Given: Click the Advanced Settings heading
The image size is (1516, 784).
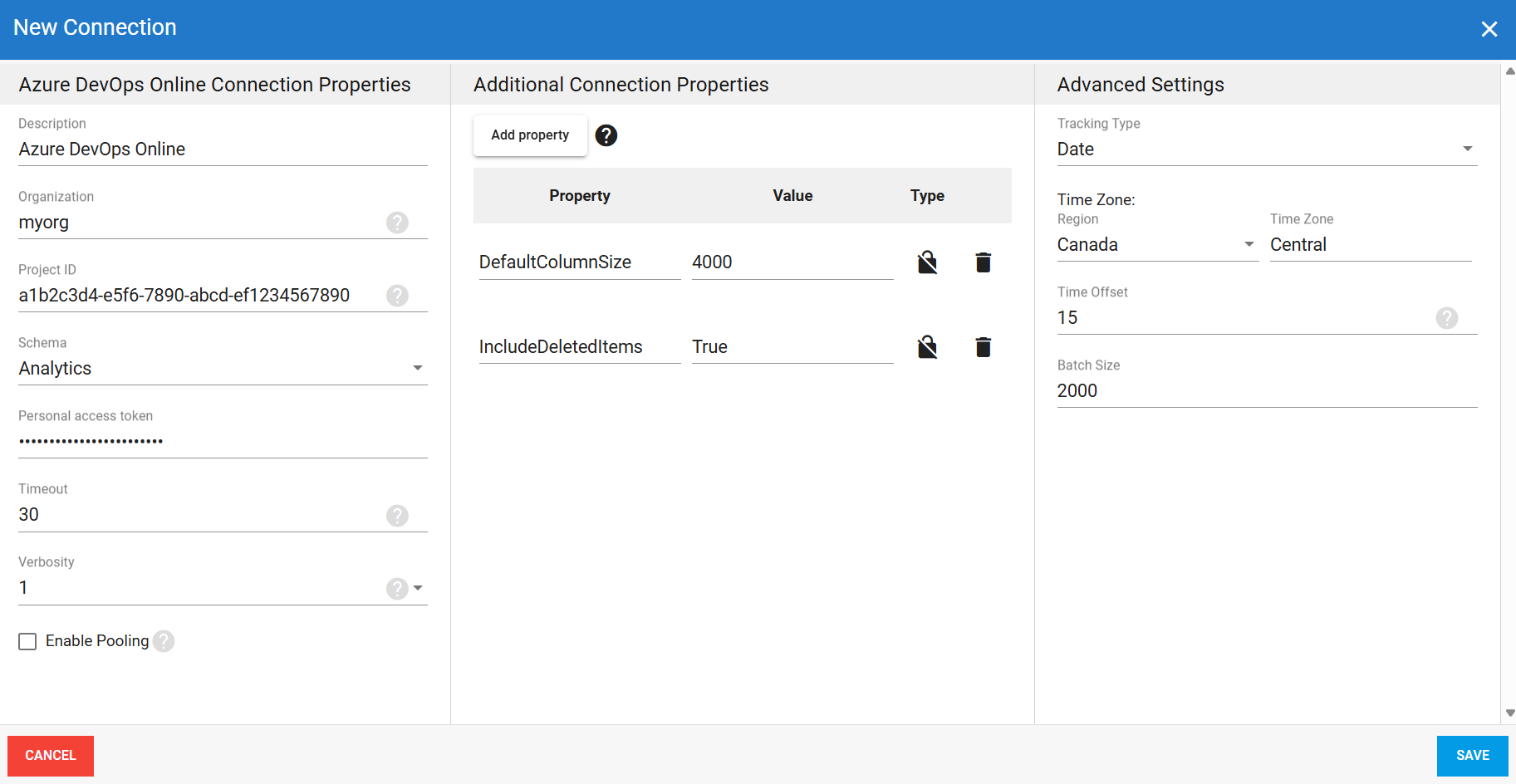Looking at the screenshot, I should coord(1141,85).
